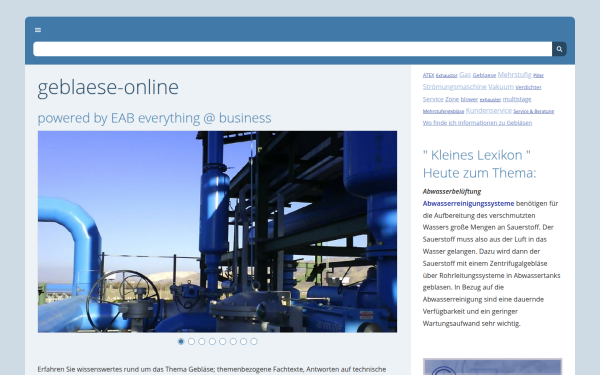The width and height of the screenshot is (600, 375).
Task: Select the first slideshow dot
Action: [x=181, y=341]
